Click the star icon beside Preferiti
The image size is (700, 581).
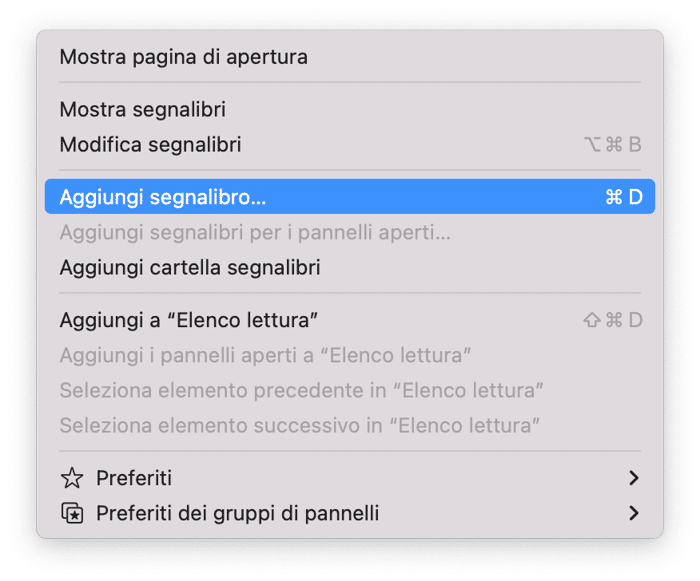72,479
